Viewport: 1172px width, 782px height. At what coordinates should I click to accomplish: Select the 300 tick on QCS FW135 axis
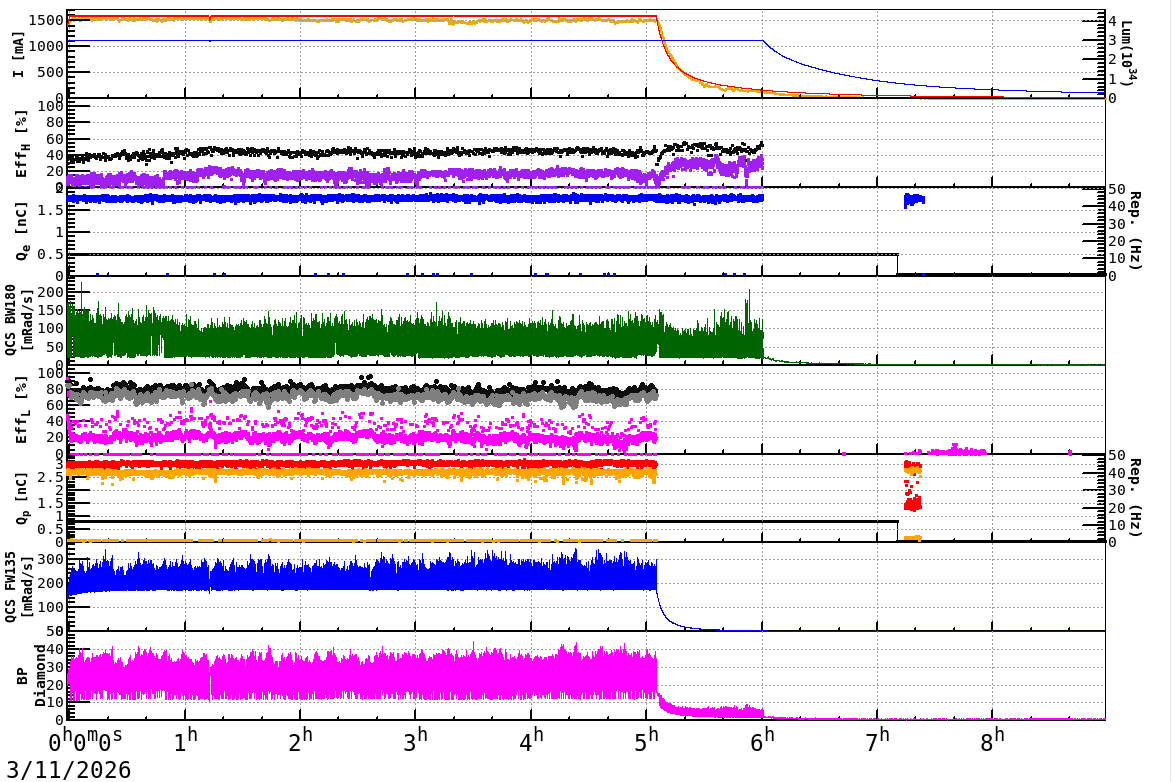click(x=51, y=560)
